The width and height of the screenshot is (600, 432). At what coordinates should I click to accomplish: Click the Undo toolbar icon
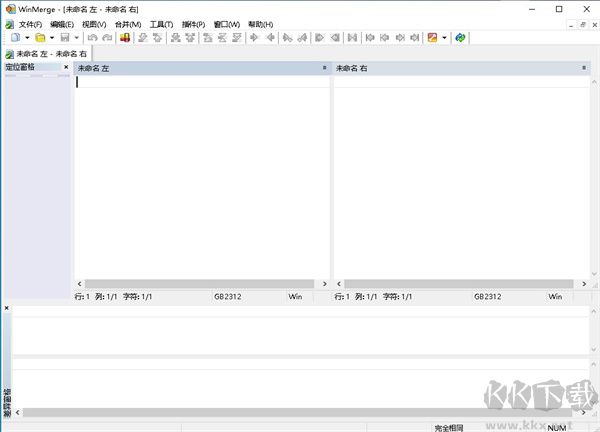coord(92,38)
